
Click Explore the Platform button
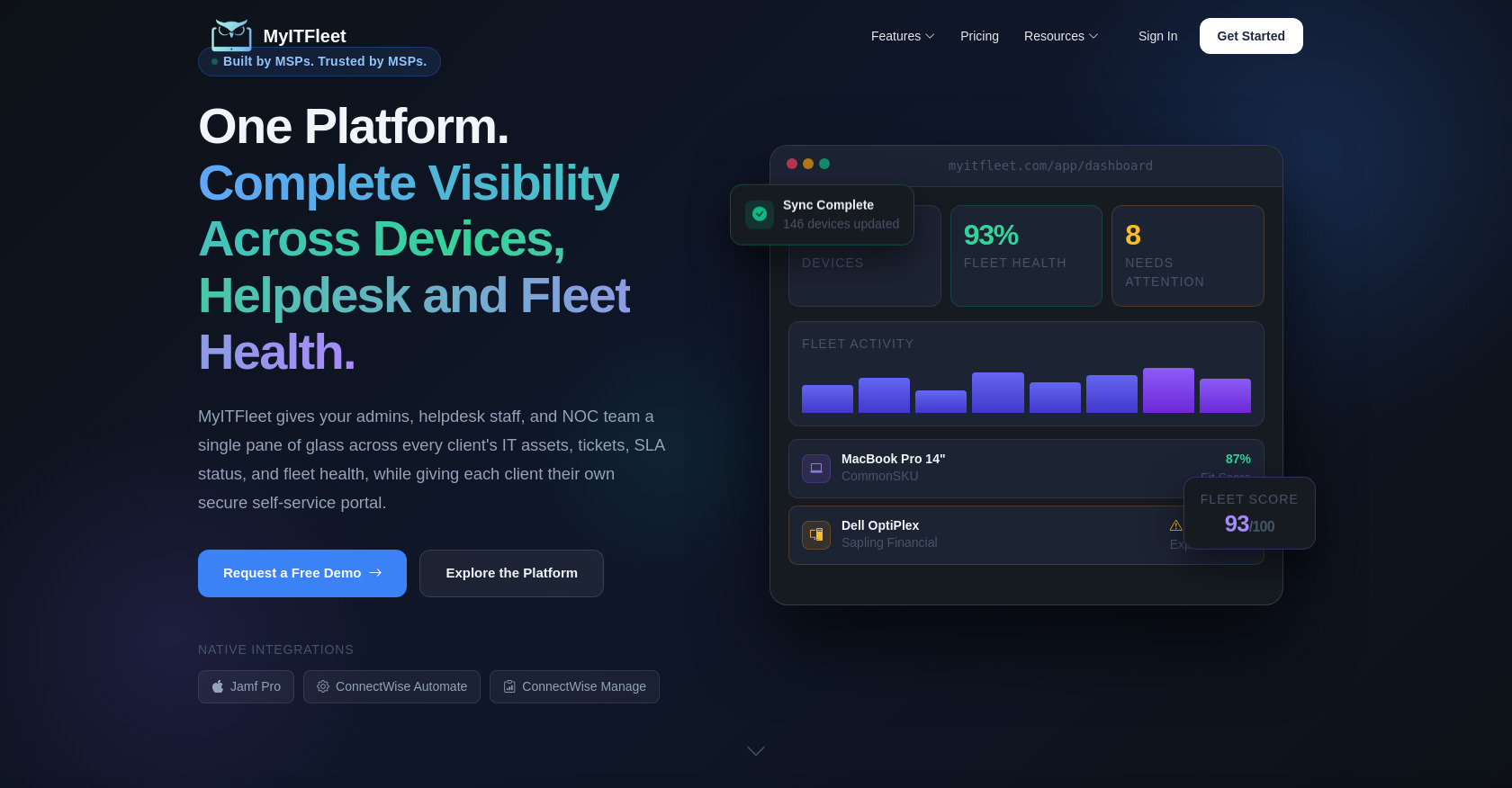[511, 573]
